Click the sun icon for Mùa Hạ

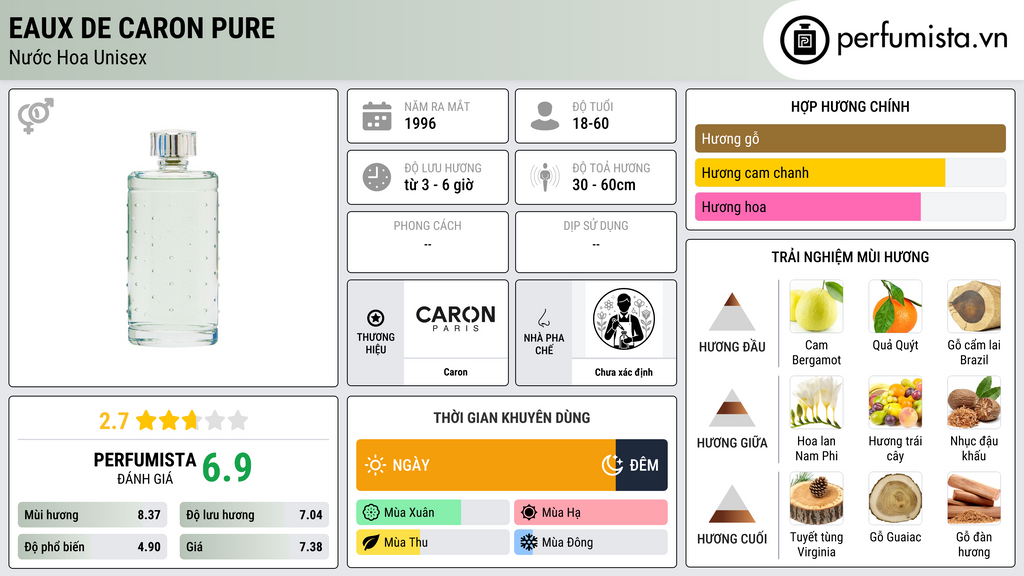point(529,513)
